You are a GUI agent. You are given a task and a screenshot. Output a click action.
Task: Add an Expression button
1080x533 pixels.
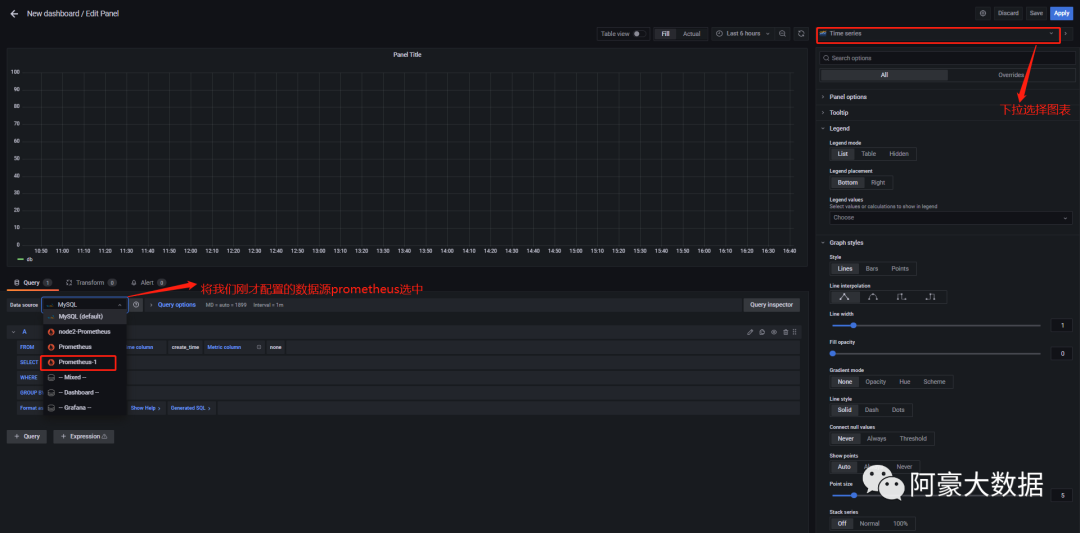[84, 437]
